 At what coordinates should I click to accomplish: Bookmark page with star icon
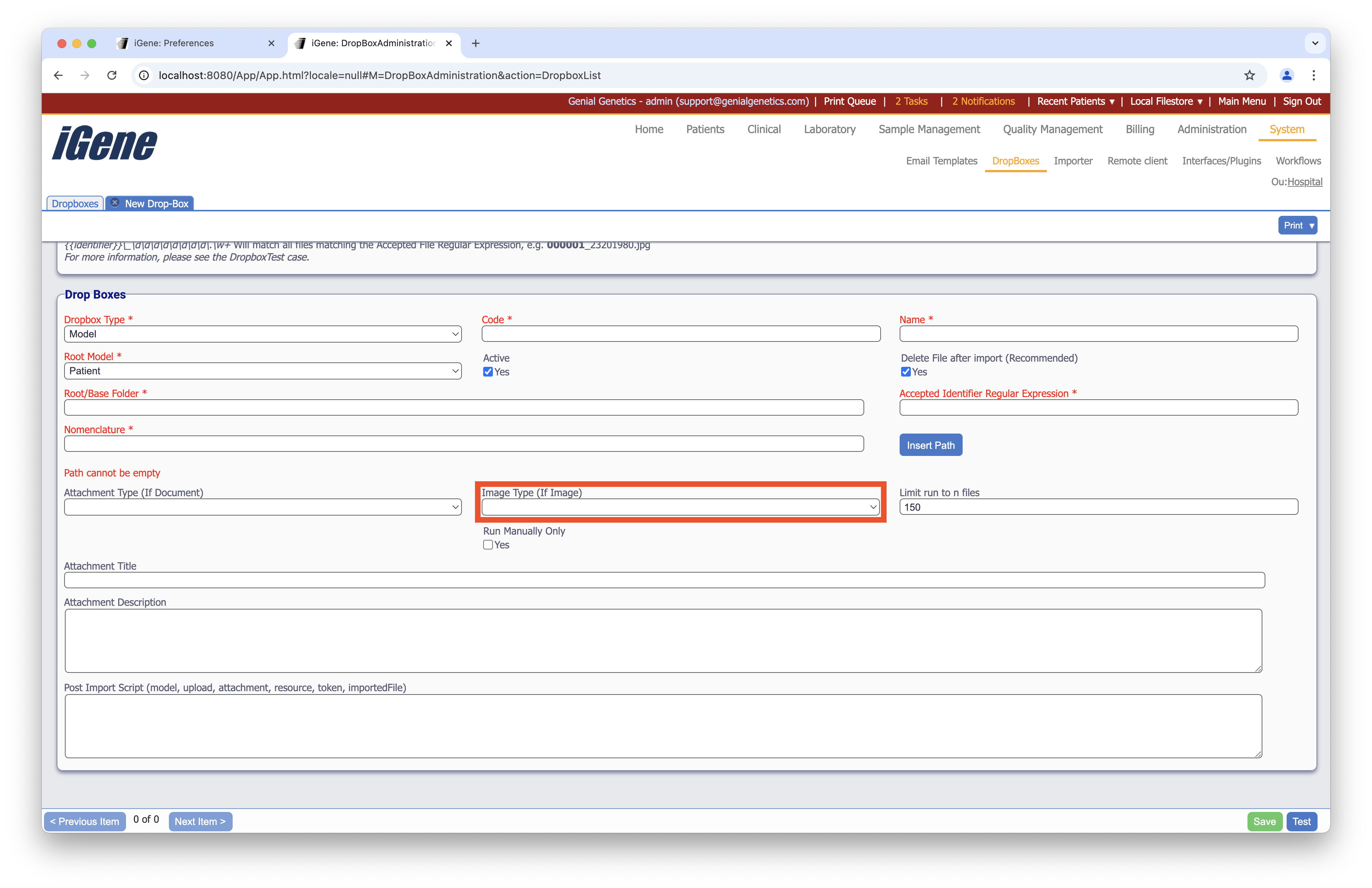1249,75
